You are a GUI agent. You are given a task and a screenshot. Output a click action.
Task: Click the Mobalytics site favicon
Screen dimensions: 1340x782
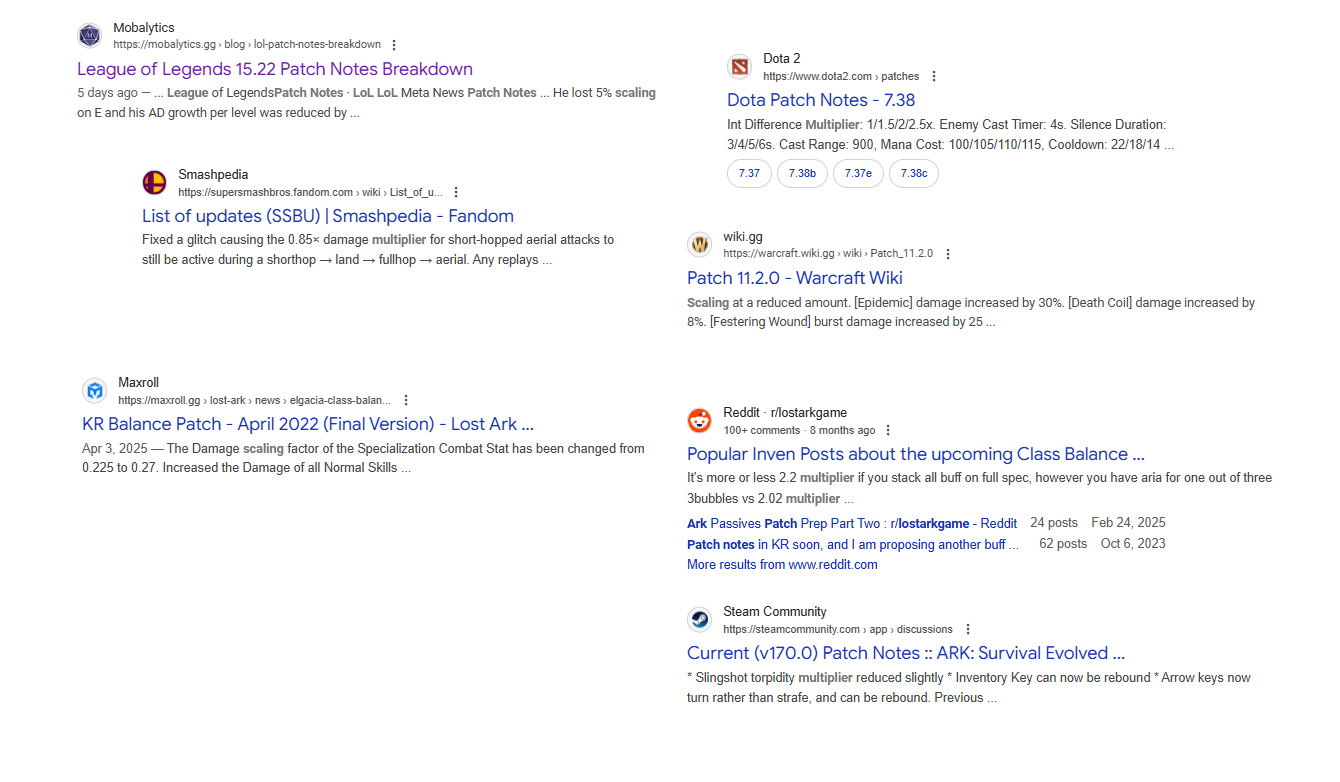pyautogui.click(x=90, y=36)
